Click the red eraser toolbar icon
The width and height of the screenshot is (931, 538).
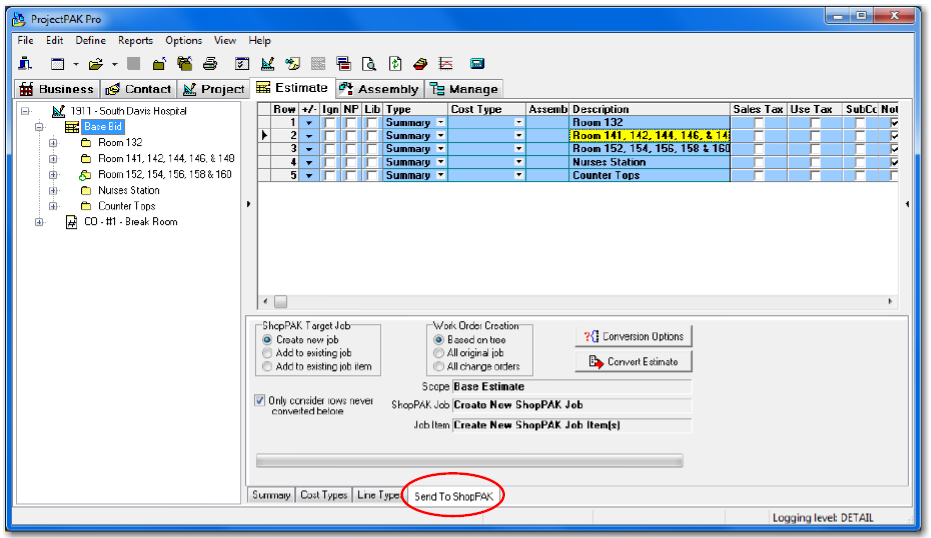(x=420, y=64)
